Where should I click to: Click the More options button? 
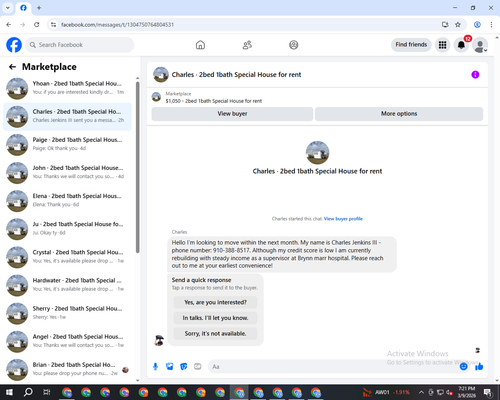click(399, 114)
